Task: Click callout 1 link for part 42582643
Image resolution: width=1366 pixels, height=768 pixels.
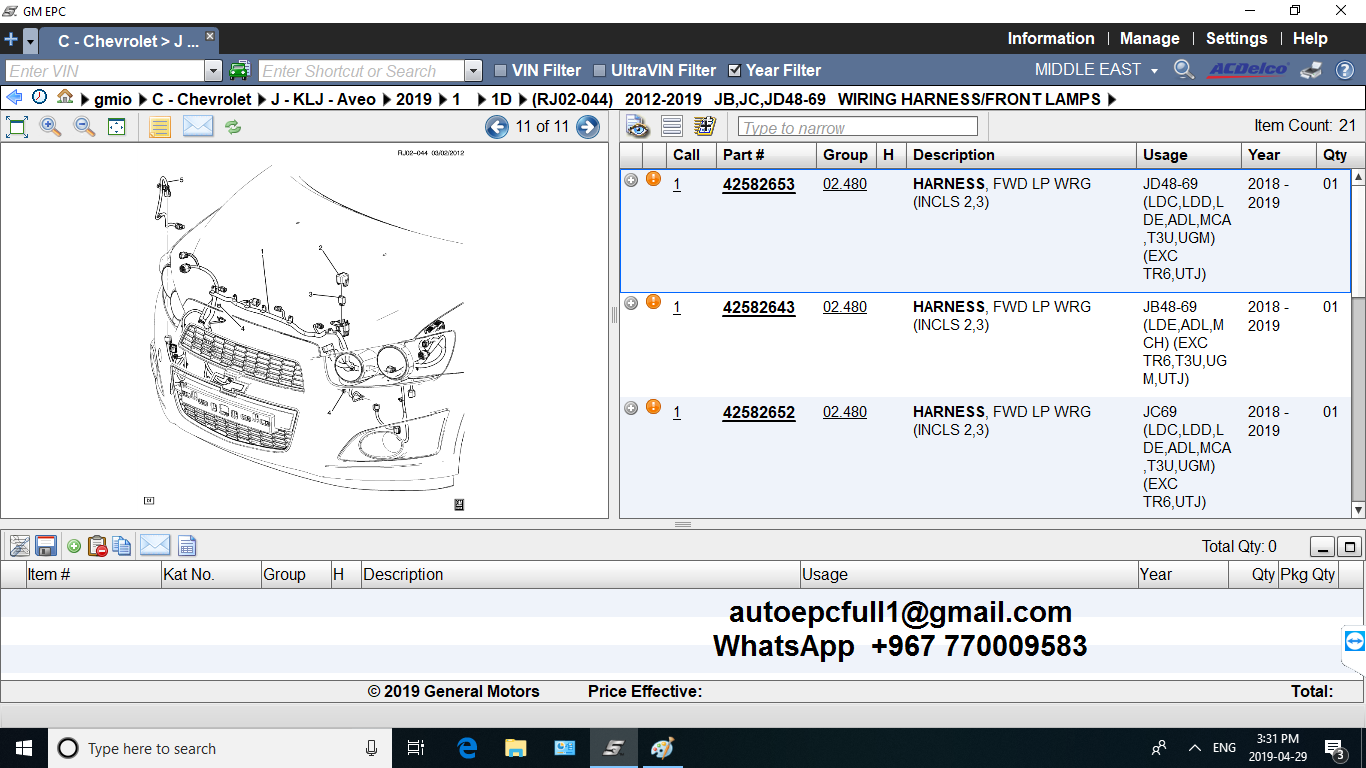Action: point(677,307)
